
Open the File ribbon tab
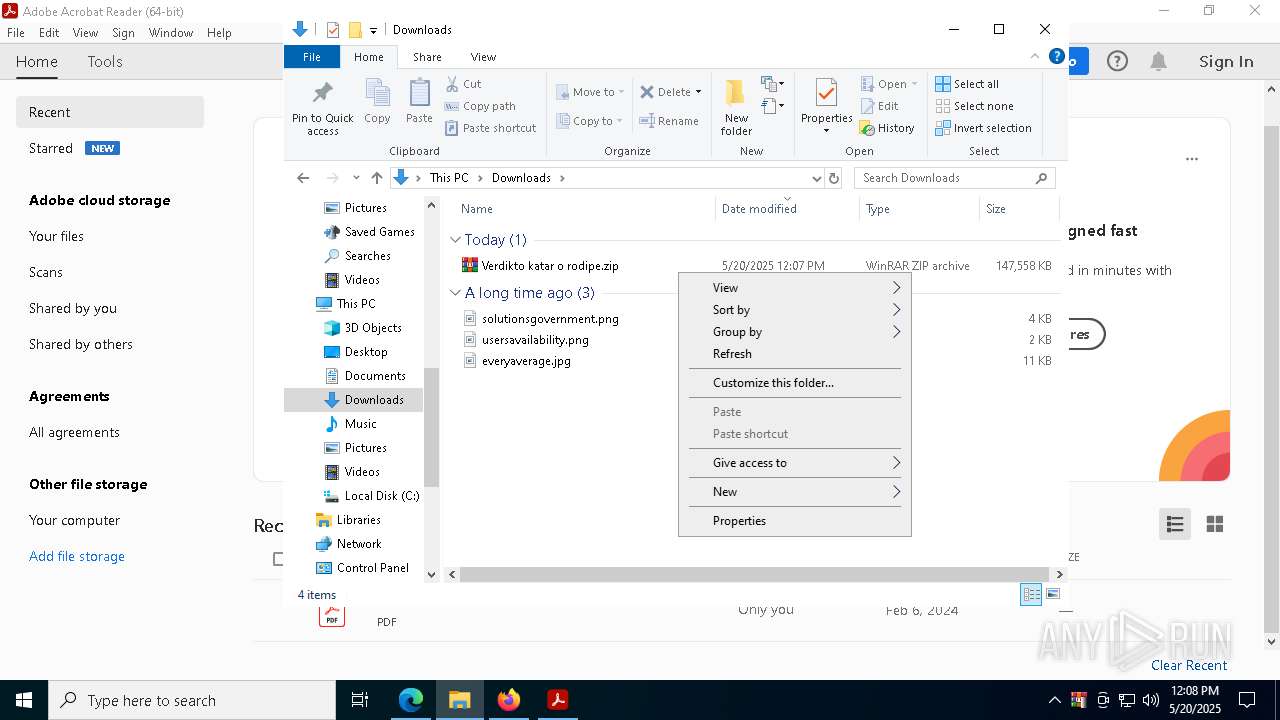click(312, 57)
